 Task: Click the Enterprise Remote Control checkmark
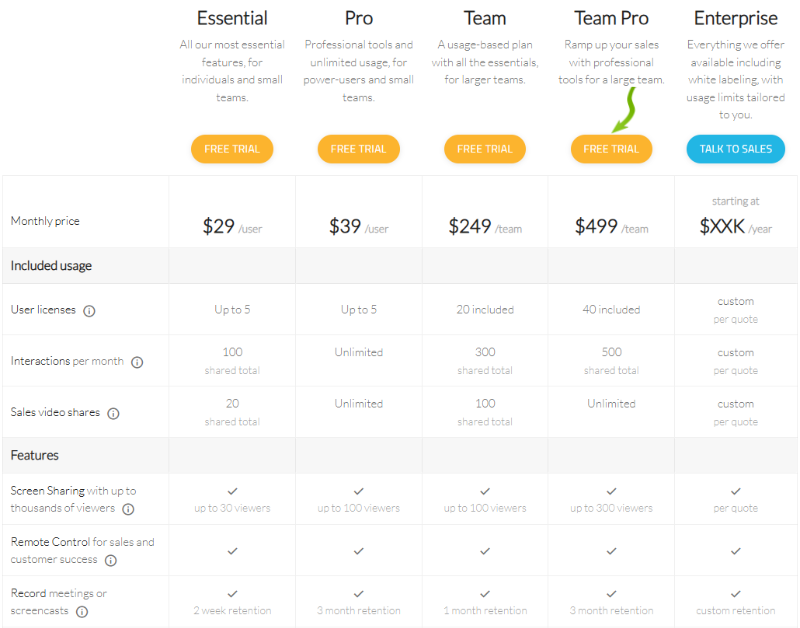[x=736, y=551]
